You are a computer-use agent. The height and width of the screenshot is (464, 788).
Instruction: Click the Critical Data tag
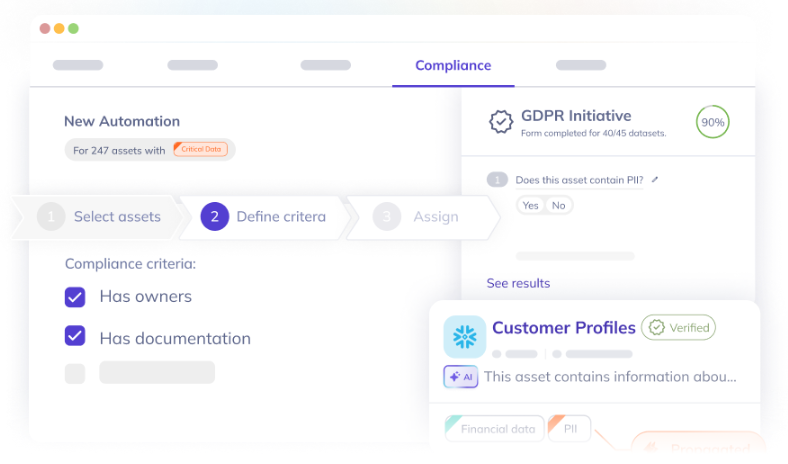[x=201, y=149]
